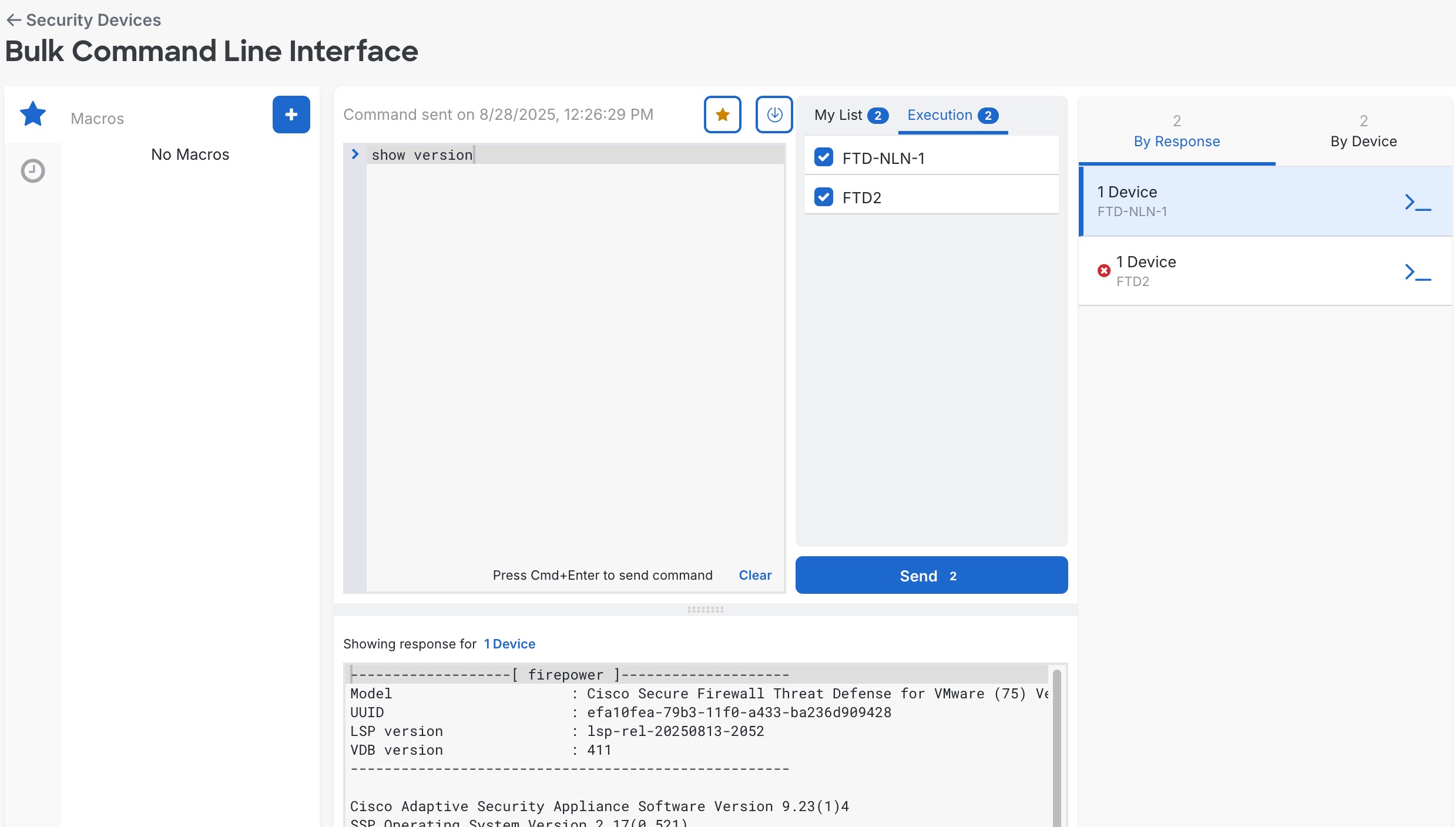Uncheck the FTD-NLN-1 device
The height and width of the screenshot is (827, 1456).
tap(824, 157)
